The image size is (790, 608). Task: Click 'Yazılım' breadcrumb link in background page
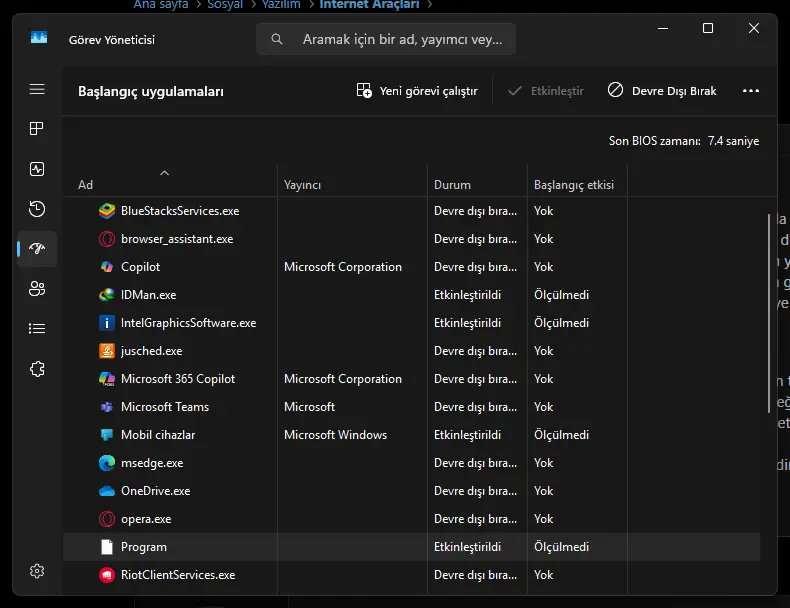coord(281,5)
